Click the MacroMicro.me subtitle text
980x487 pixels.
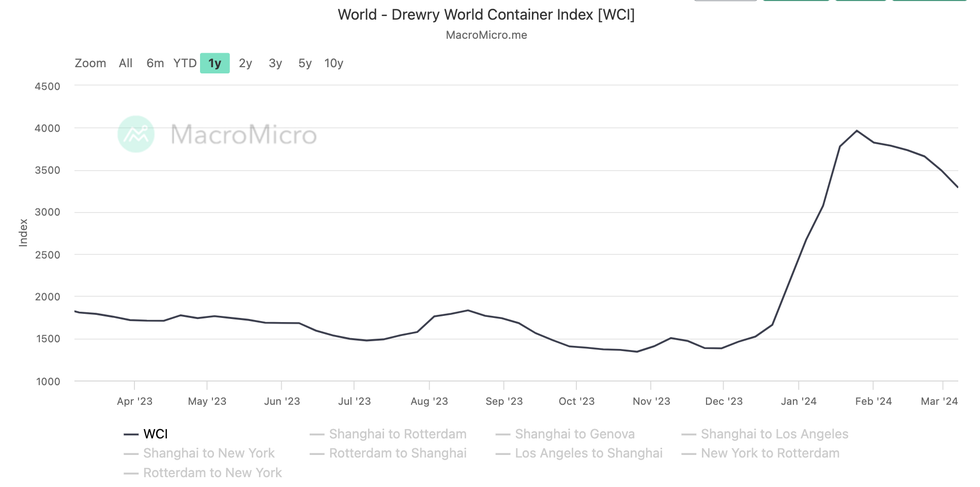point(486,35)
